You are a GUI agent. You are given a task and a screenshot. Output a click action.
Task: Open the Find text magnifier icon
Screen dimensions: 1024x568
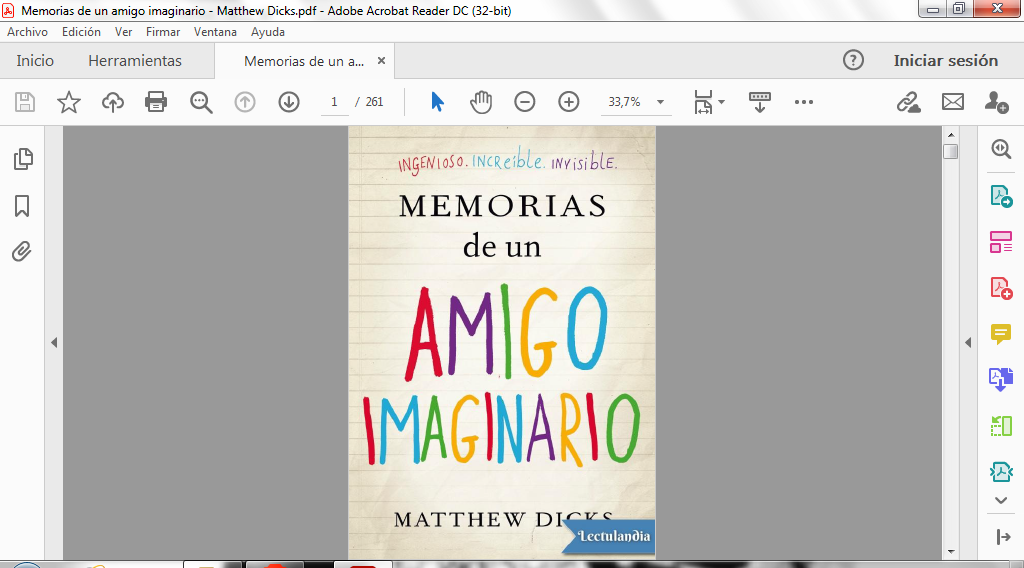click(200, 103)
